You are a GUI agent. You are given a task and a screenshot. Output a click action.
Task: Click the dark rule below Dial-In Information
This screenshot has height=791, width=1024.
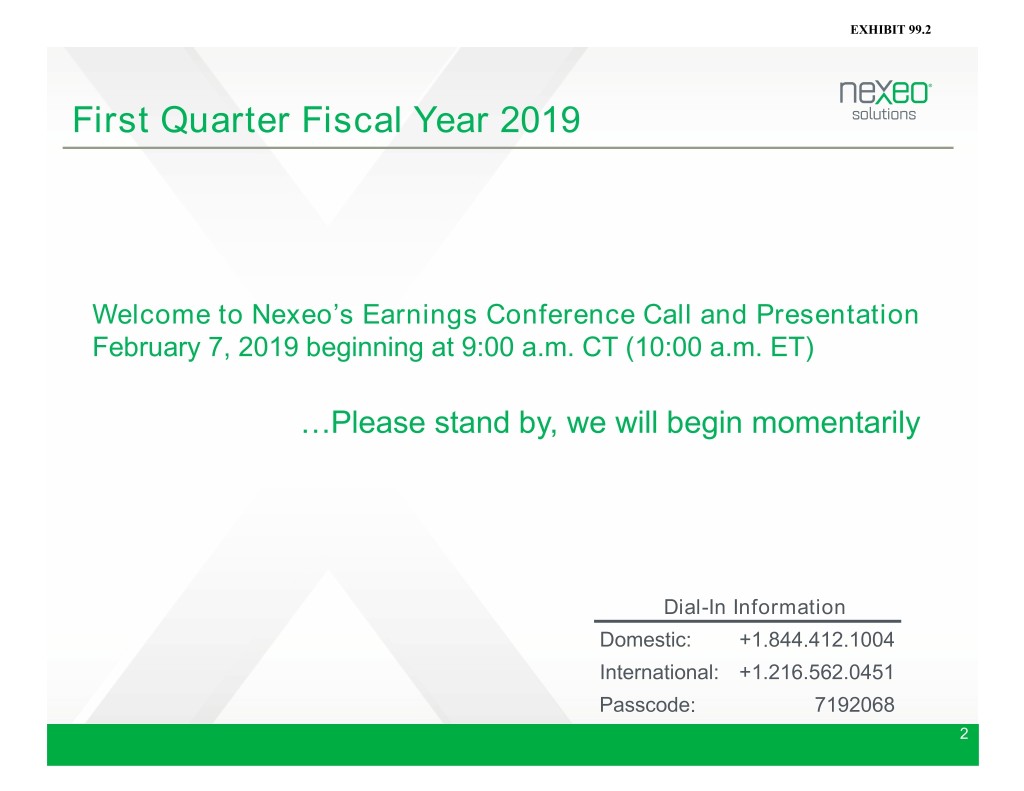[747, 621]
